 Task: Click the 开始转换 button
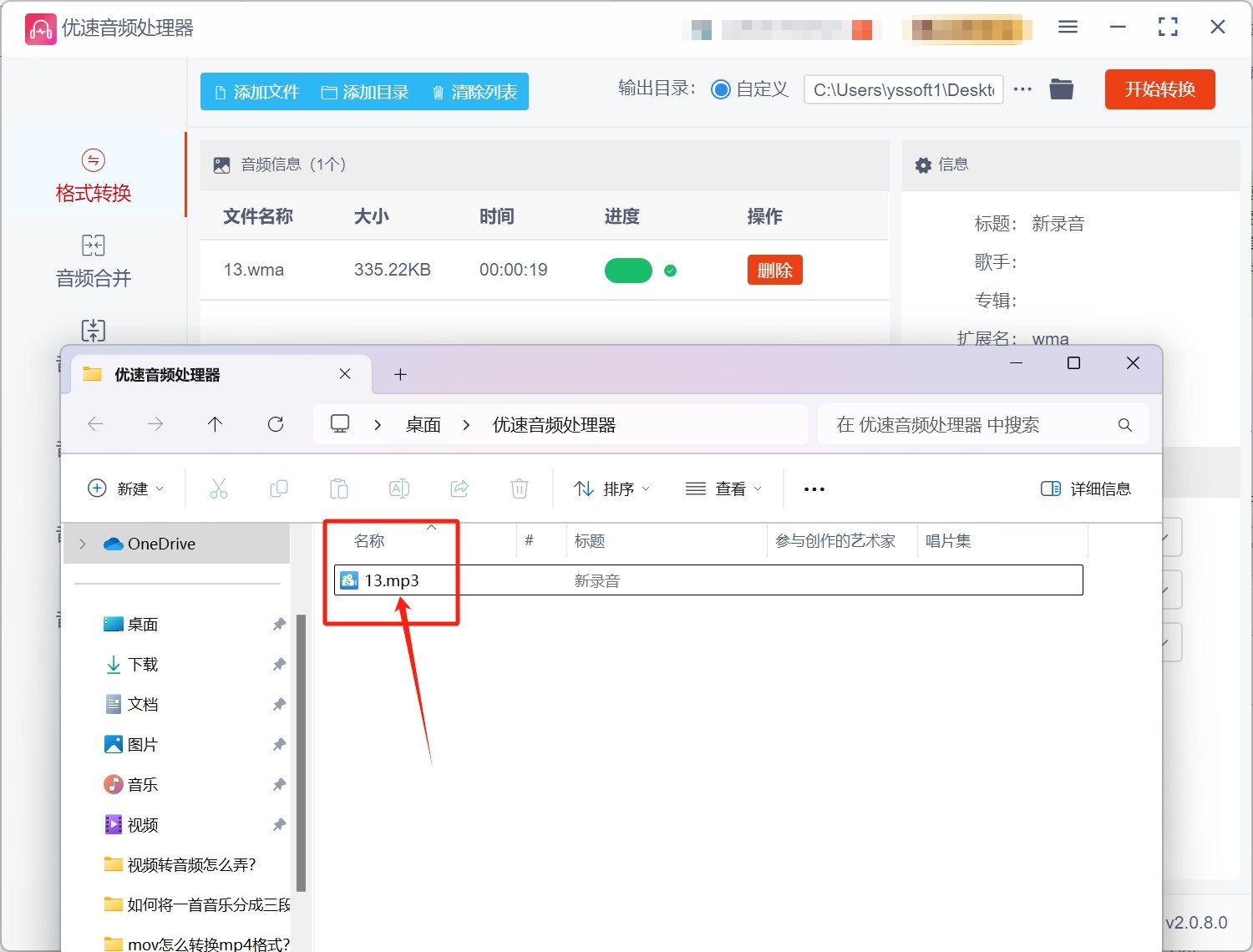pyautogui.click(x=1159, y=89)
